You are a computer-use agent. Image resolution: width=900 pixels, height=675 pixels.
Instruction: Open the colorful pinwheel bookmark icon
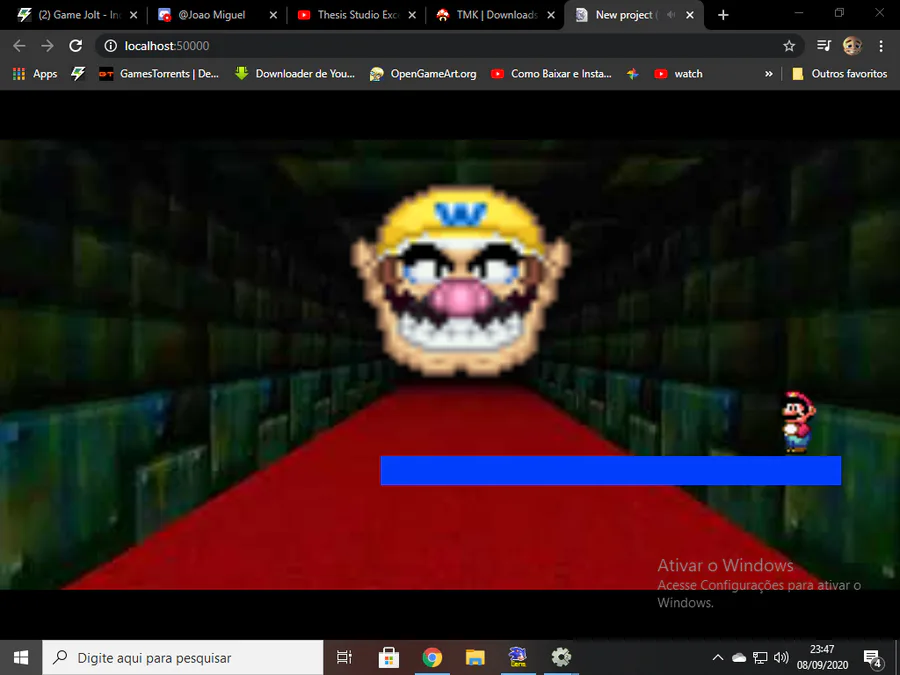[633, 73]
